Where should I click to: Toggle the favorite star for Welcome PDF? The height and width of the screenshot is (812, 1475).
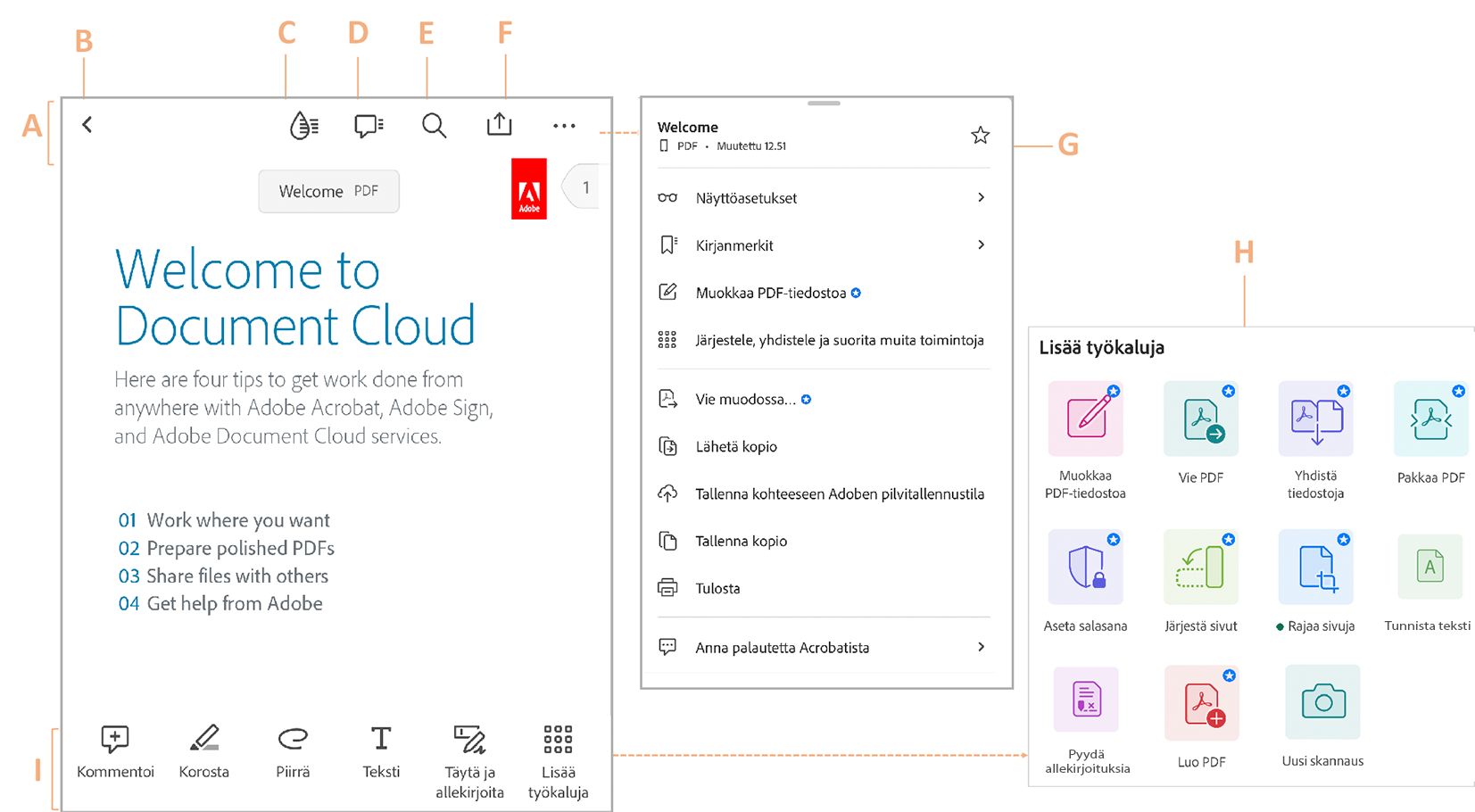tap(980, 135)
